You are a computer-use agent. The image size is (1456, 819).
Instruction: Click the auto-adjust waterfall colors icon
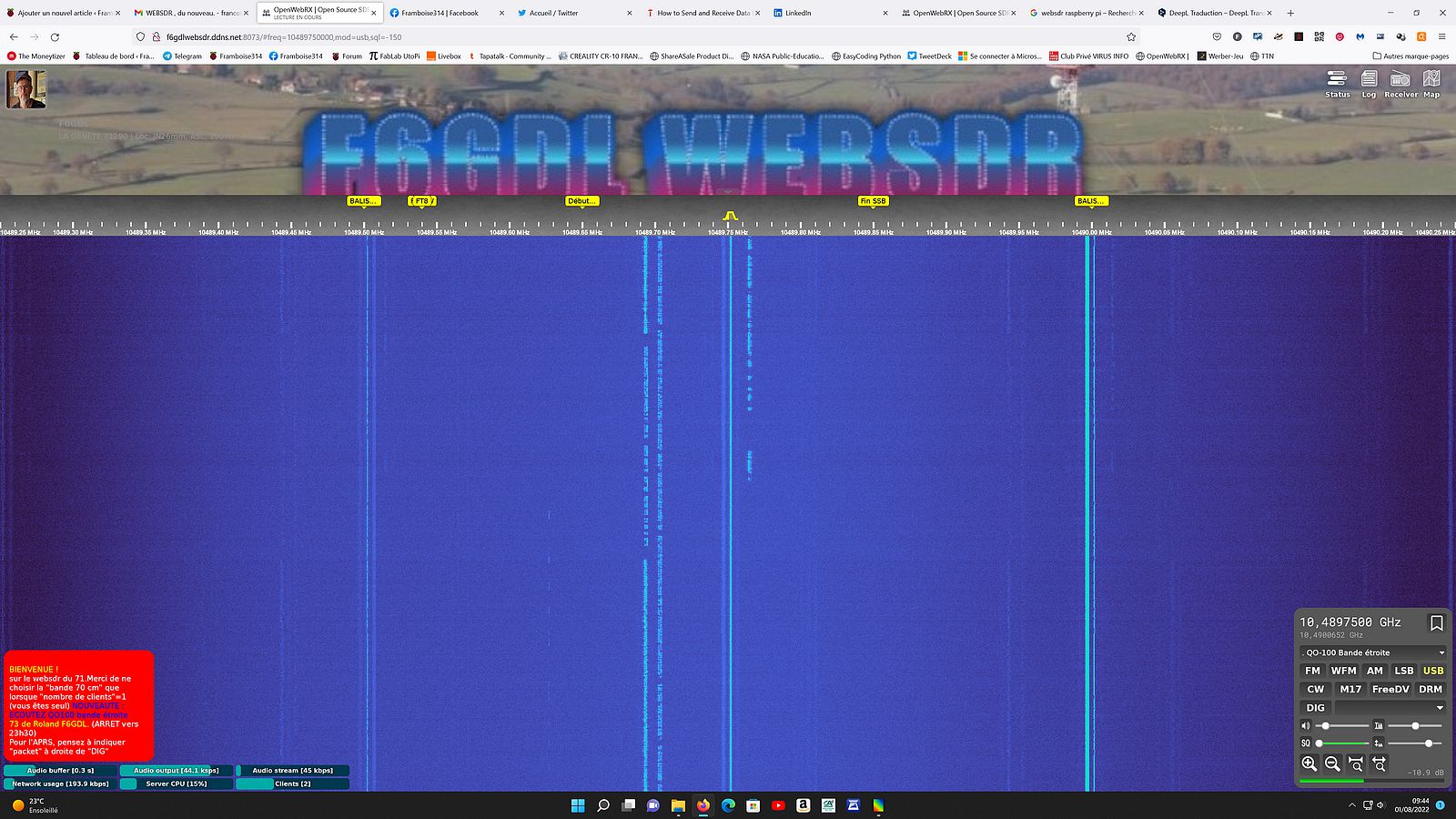[1379, 725]
